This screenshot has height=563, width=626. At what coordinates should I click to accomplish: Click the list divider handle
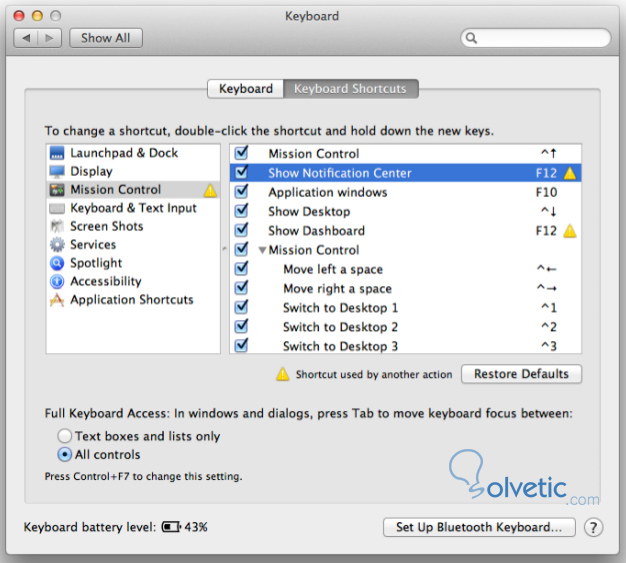225,249
